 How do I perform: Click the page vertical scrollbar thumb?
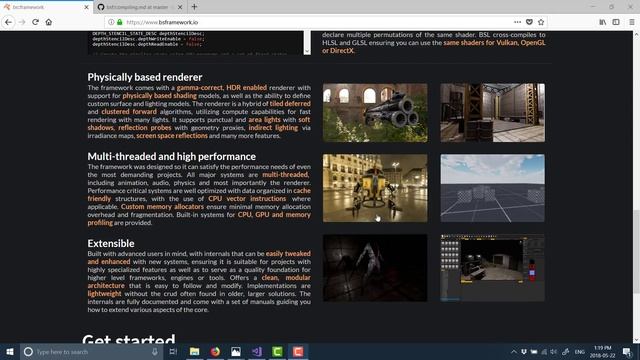636,253
